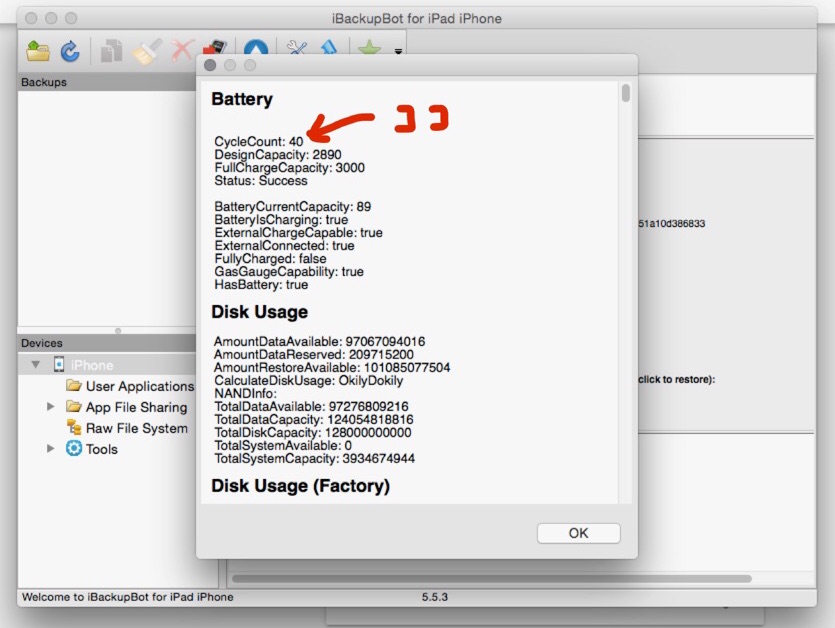Click the blue refresh arrow icon
835x628 pixels.
click(x=70, y=52)
